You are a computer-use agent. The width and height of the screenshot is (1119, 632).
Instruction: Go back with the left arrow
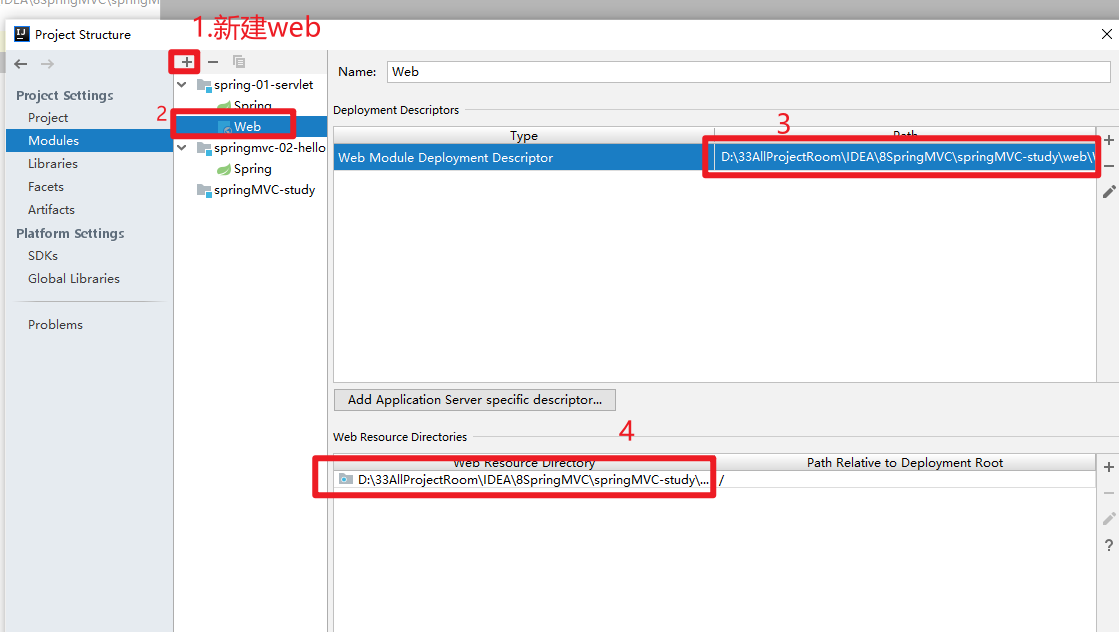(x=21, y=64)
